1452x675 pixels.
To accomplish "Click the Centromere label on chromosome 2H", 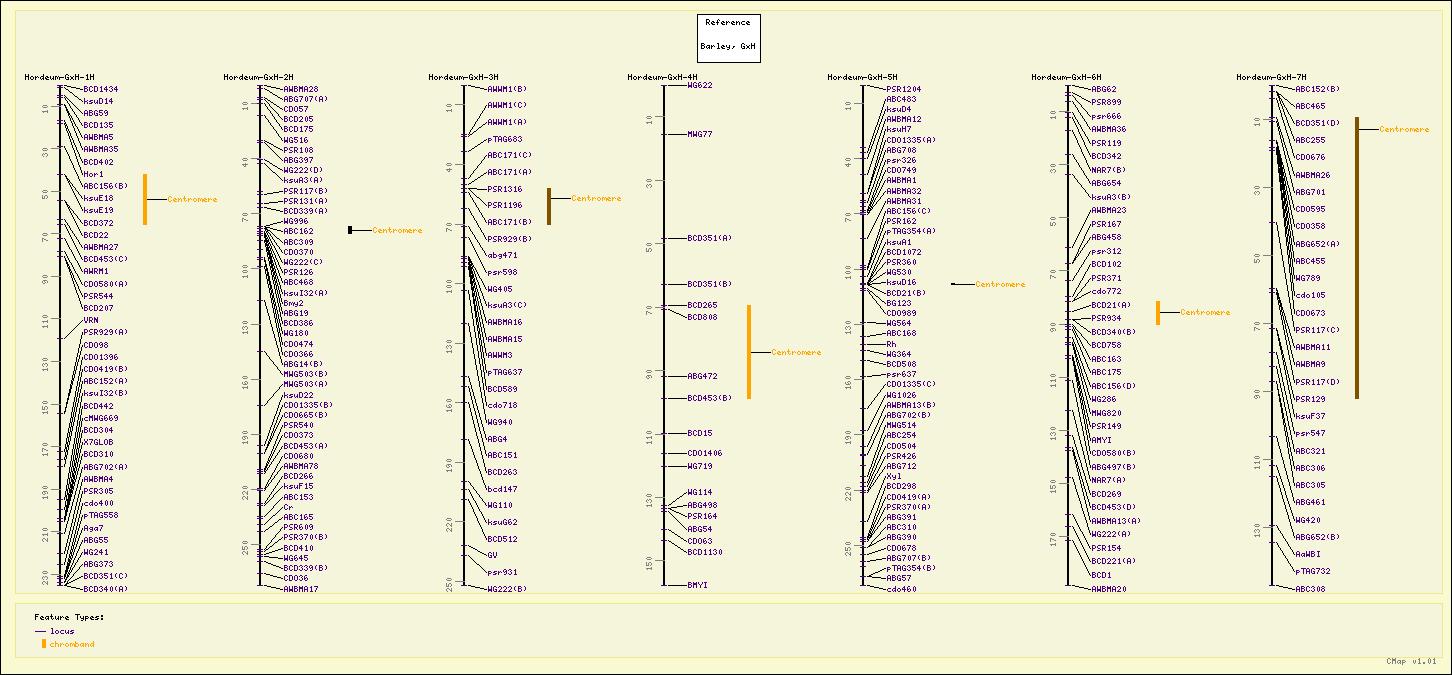I will click(x=397, y=230).
